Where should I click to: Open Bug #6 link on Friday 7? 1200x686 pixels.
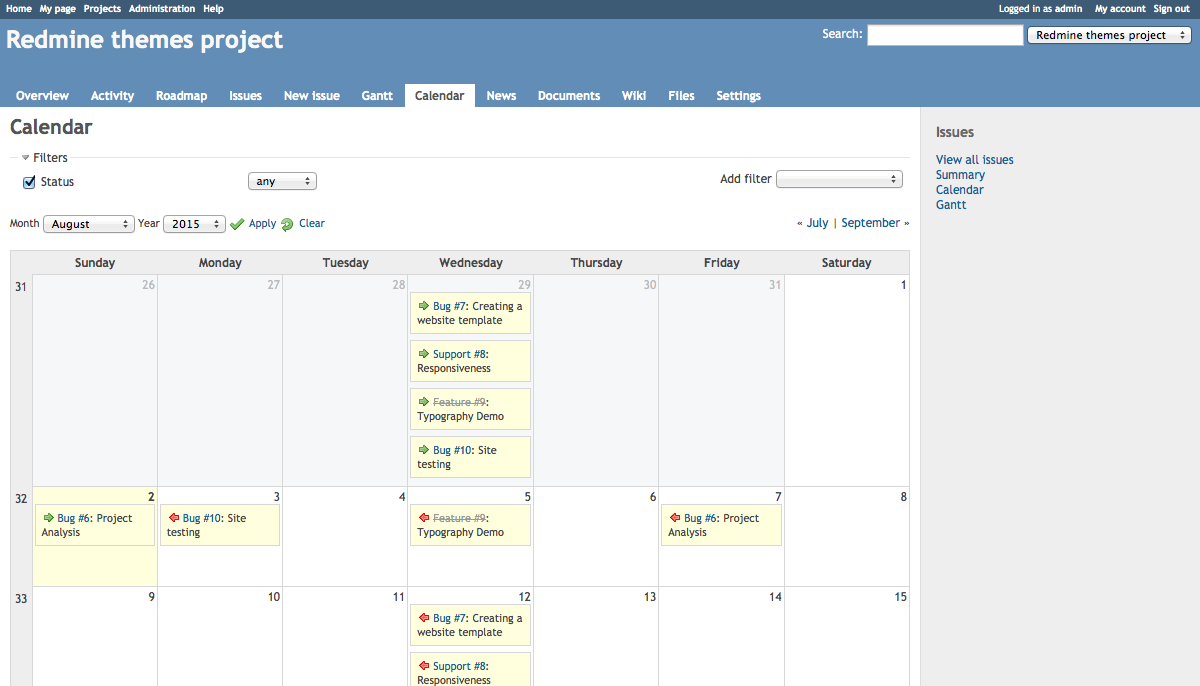click(x=701, y=518)
